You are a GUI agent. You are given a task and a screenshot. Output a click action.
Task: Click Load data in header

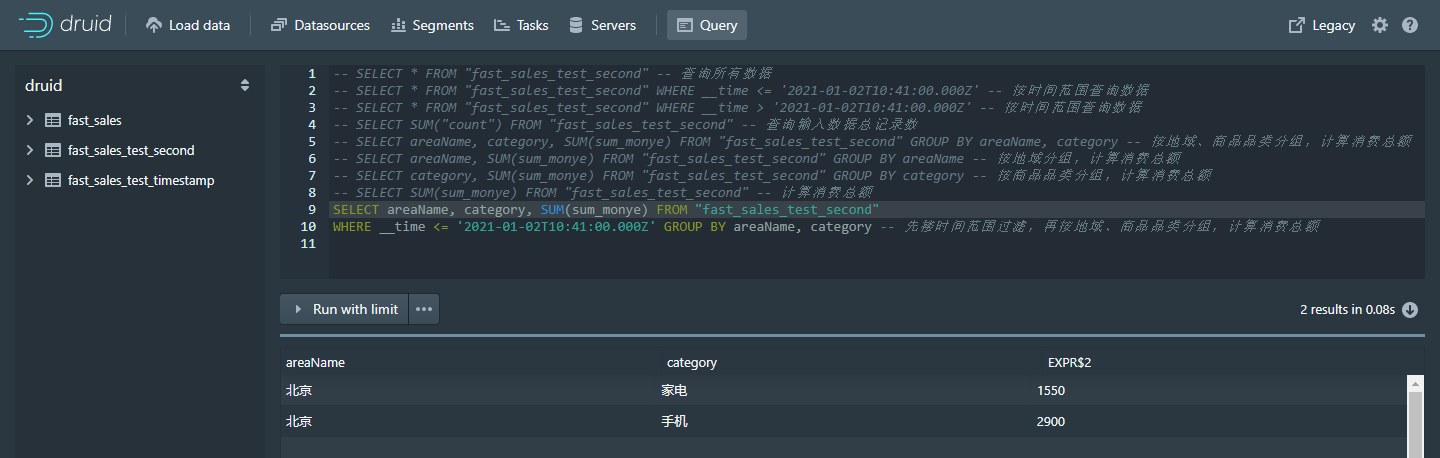point(188,25)
